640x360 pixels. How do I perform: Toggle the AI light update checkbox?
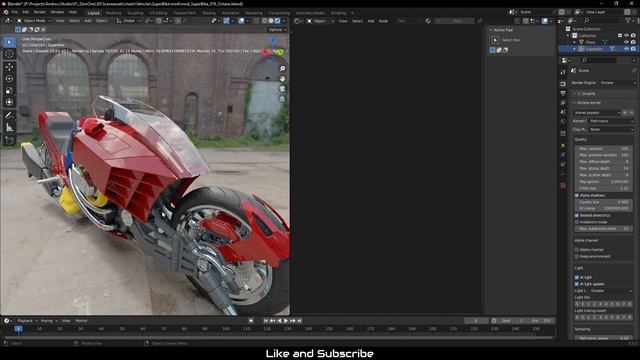pos(577,284)
